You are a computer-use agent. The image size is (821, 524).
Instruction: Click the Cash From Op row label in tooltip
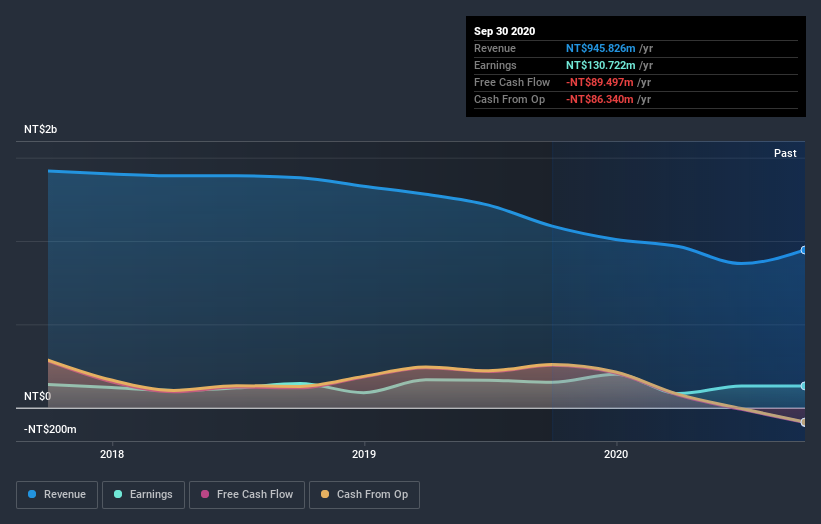(509, 99)
